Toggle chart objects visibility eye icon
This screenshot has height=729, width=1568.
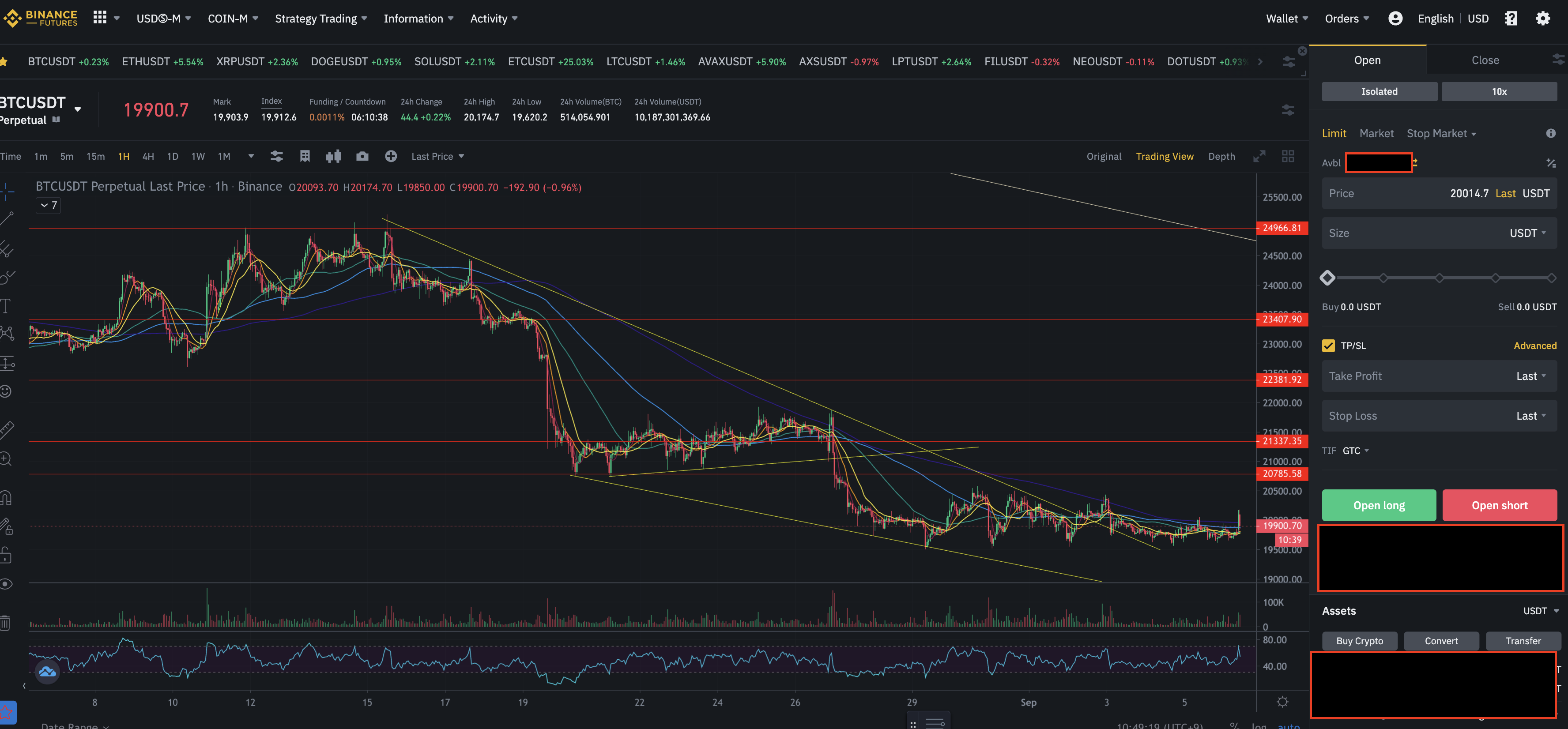coord(6,584)
